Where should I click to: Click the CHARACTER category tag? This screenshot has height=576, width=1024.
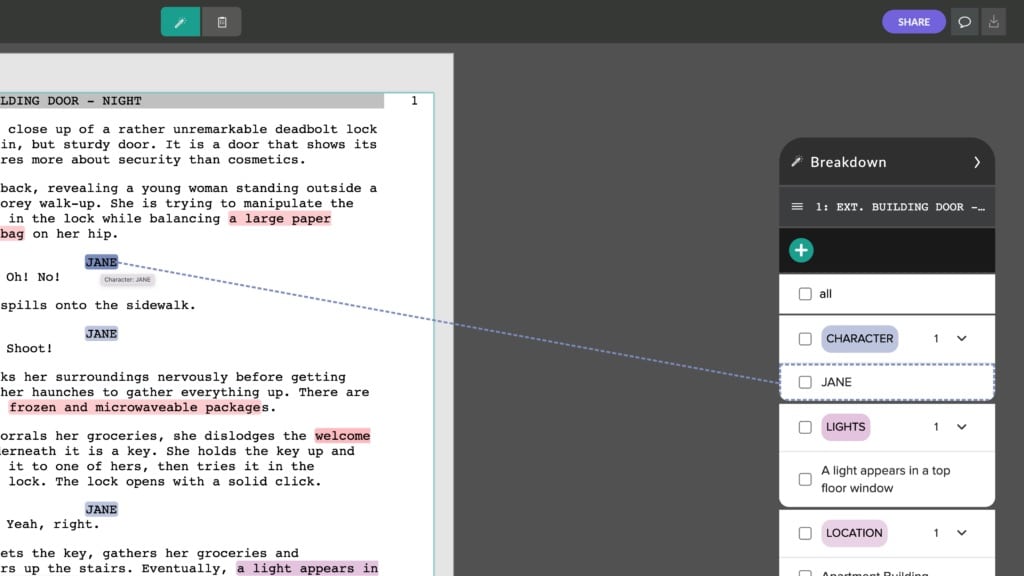859,339
